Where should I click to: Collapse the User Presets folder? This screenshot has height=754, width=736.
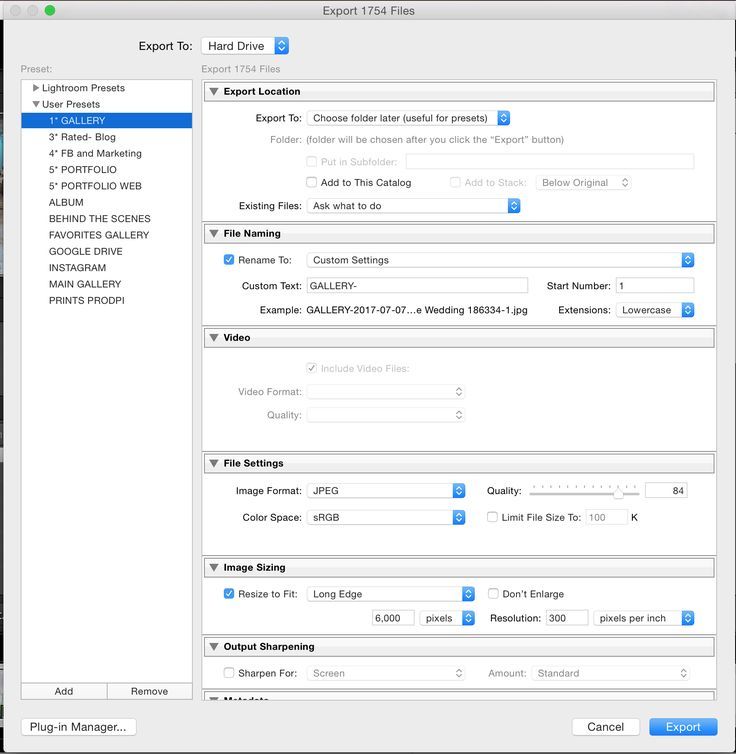click(x=36, y=104)
